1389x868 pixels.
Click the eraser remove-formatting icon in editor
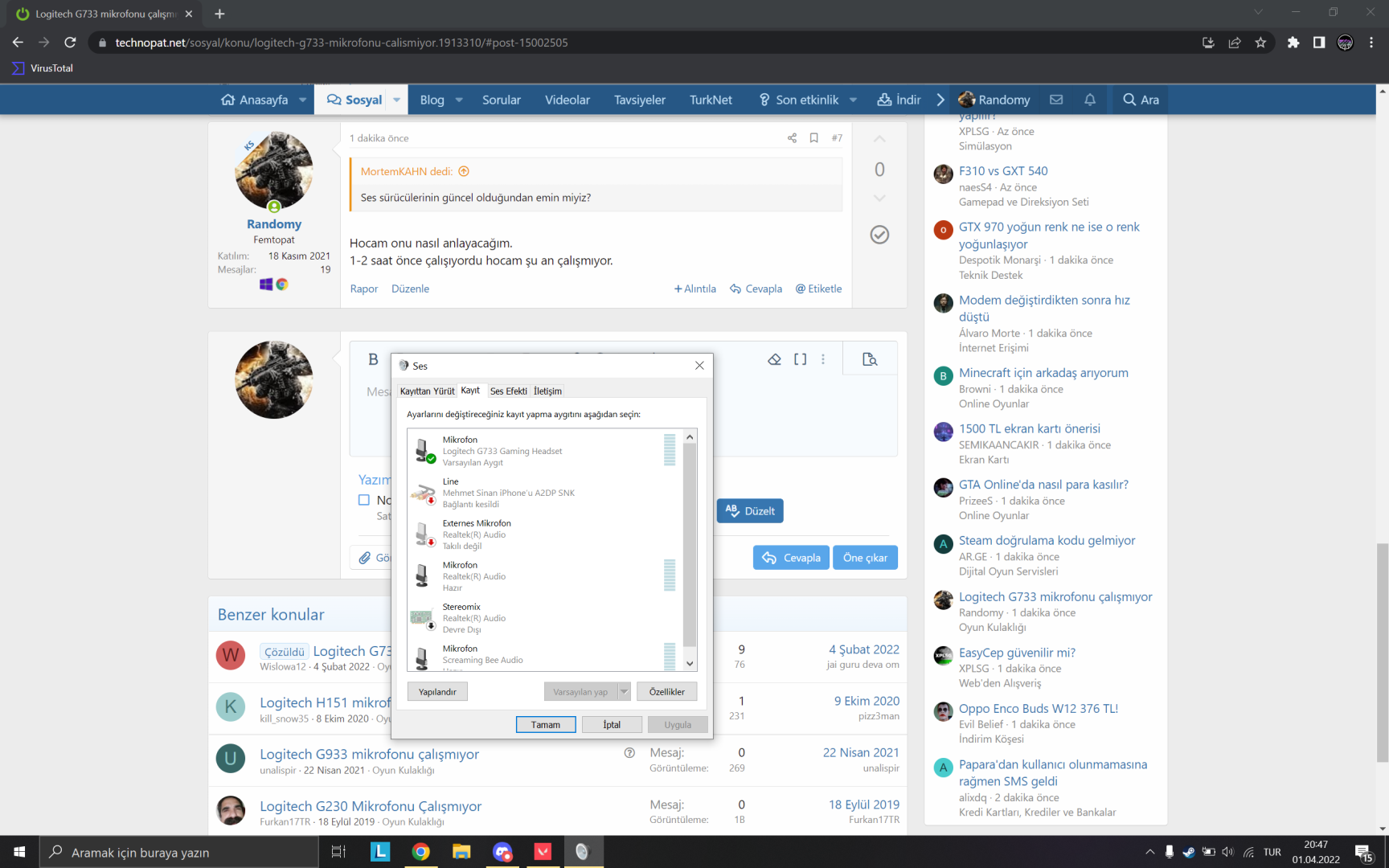coord(774,359)
